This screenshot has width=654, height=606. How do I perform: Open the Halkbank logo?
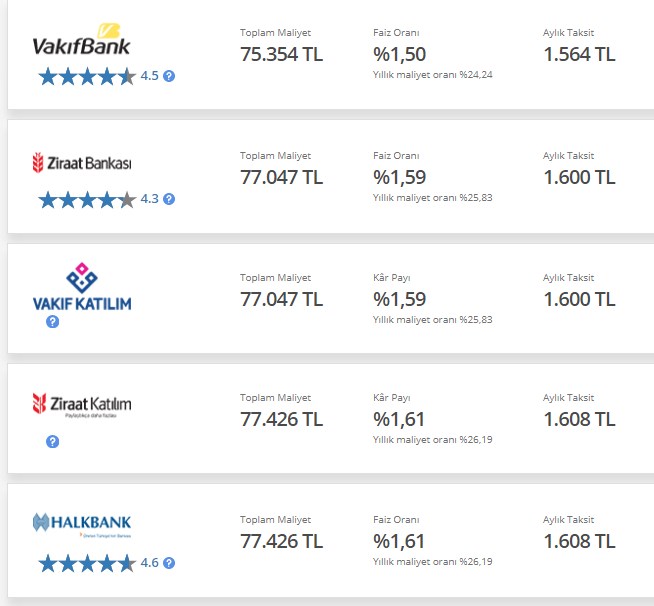(x=82, y=525)
